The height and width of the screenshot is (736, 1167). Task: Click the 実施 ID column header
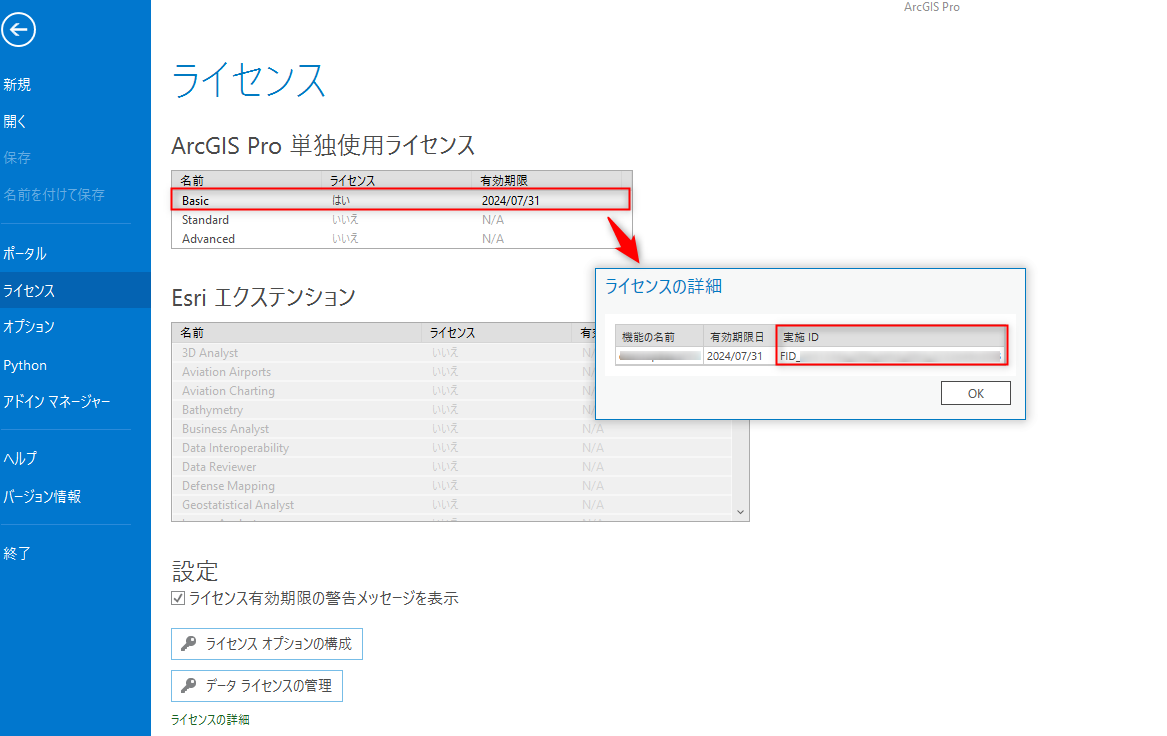(x=890, y=338)
